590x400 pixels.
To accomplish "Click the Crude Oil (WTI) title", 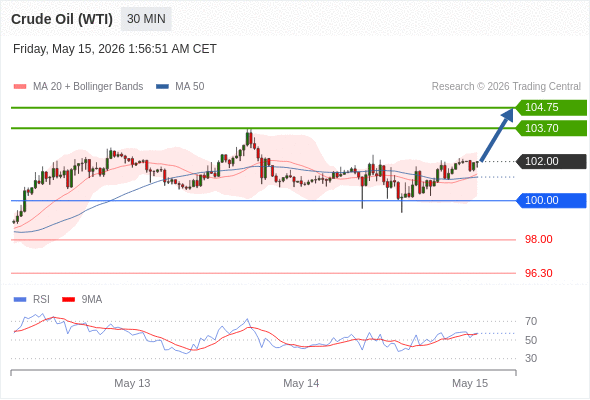I will pos(62,19).
